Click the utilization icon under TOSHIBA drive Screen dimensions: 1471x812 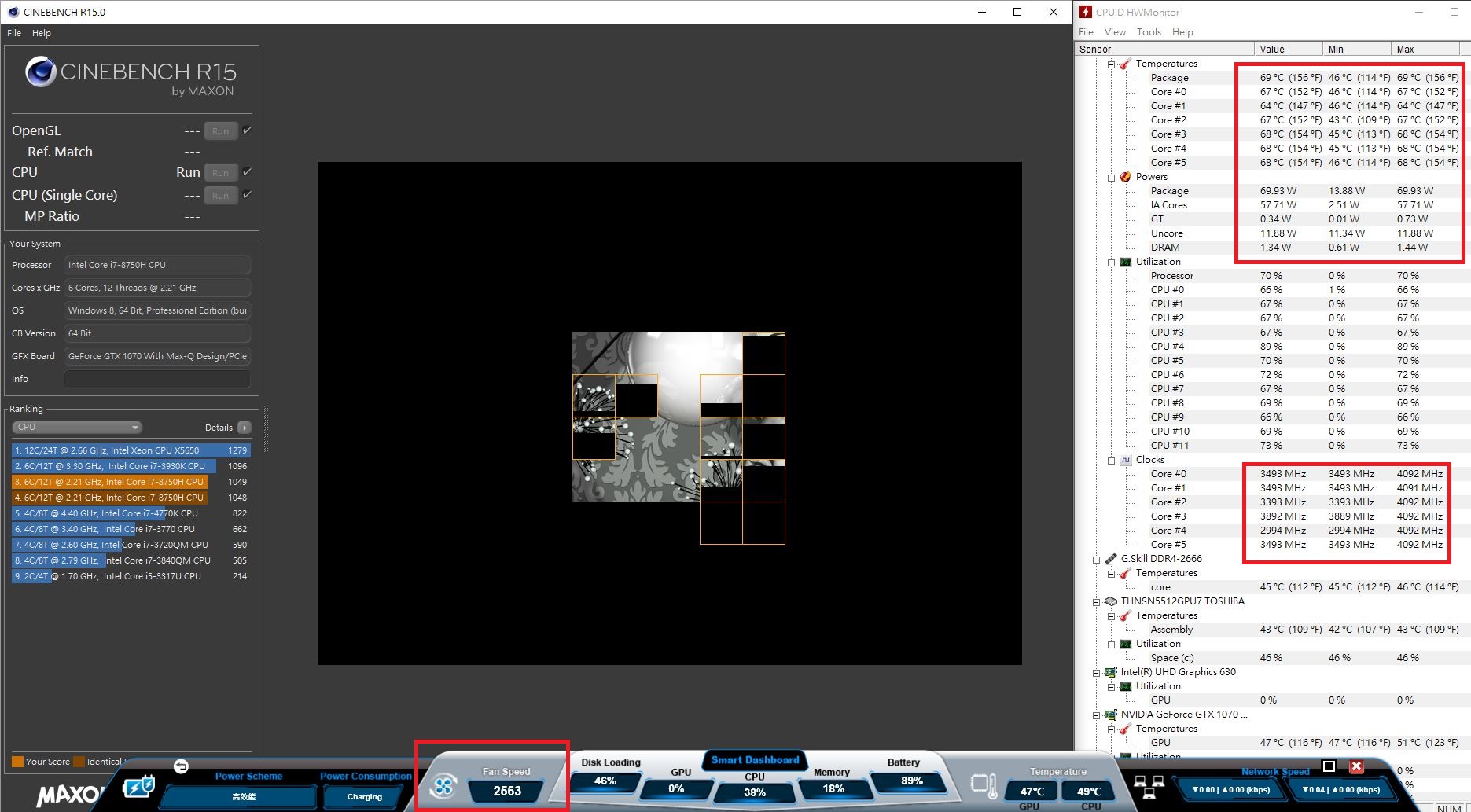(x=1125, y=644)
